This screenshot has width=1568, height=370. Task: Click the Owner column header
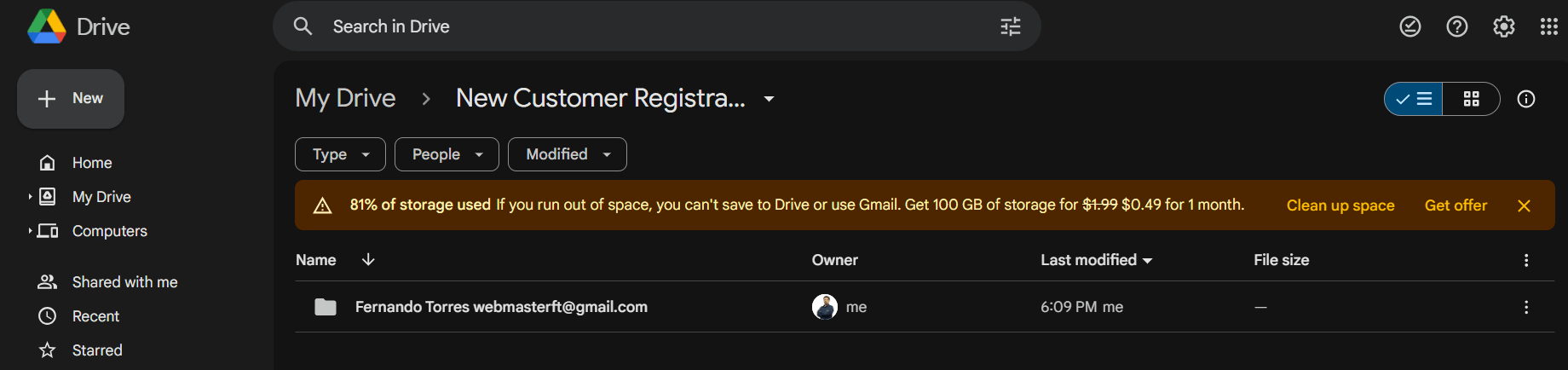(x=834, y=260)
